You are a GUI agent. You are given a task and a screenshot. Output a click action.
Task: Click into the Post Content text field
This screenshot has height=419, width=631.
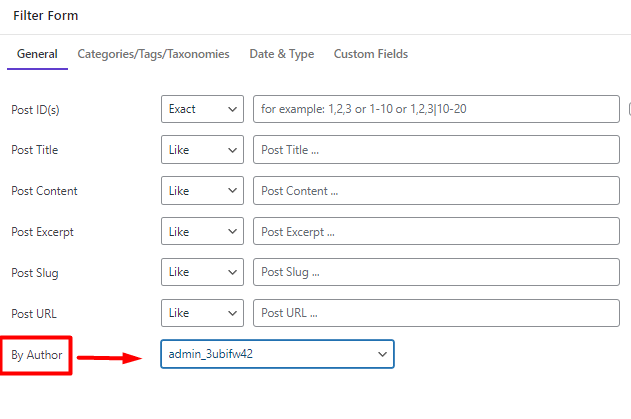[x=436, y=190]
